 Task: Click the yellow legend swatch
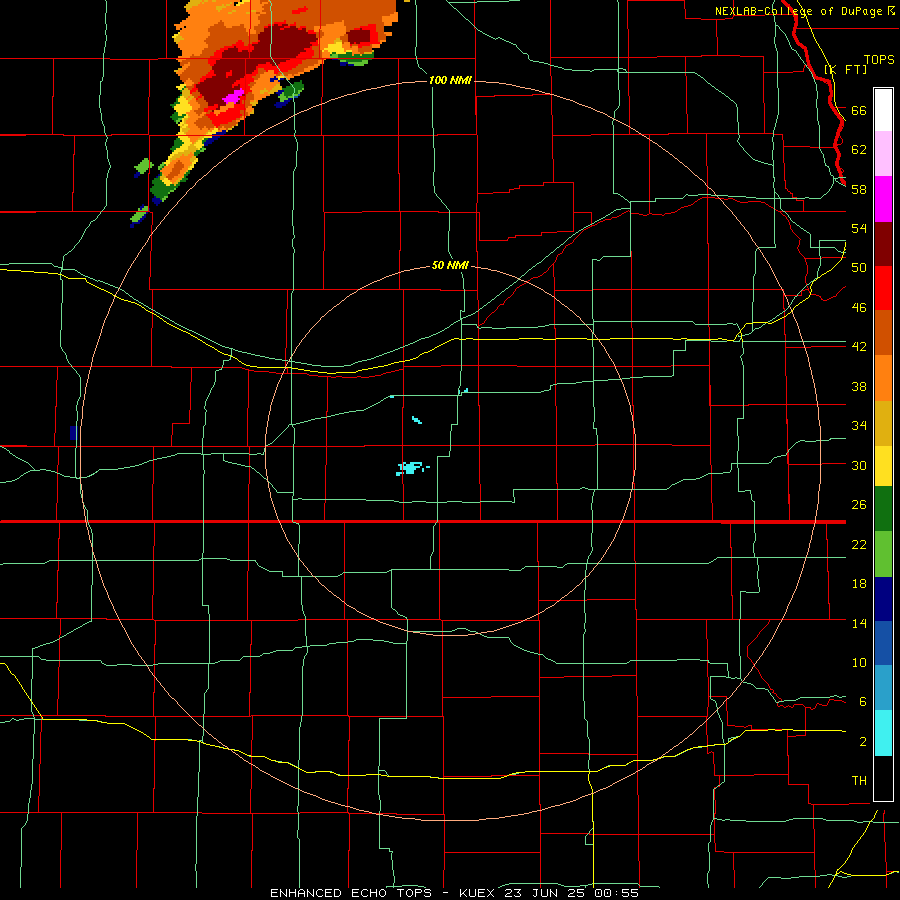click(x=883, y=465)
